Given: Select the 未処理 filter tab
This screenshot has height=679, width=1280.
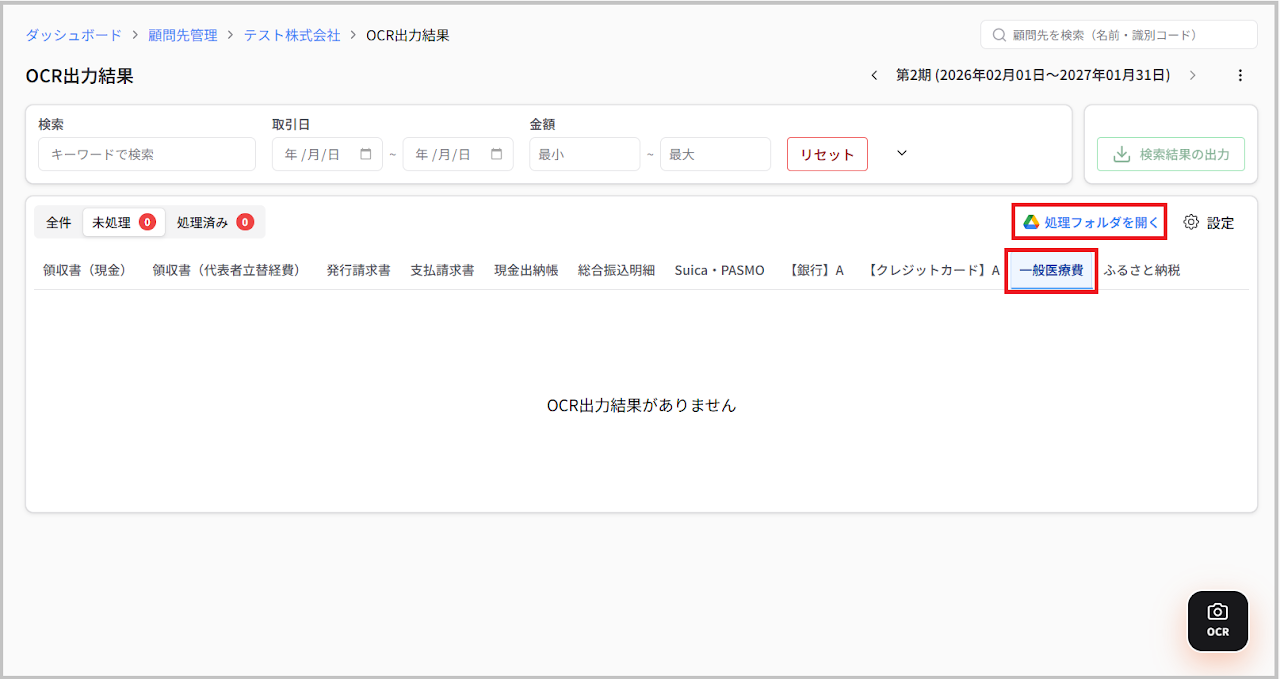Looking at the screenshot, I should [x=123, y=222].
